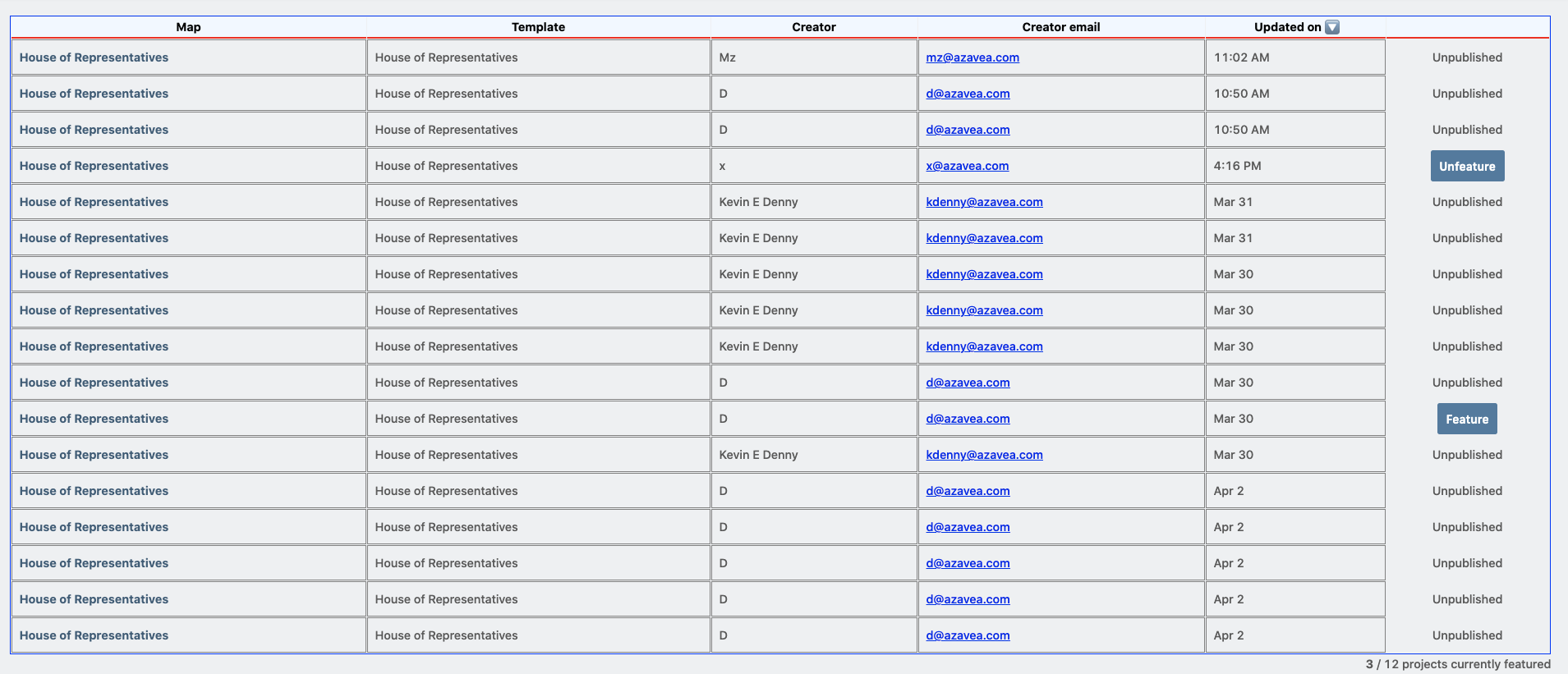This screenshot has width=1568, height=674.
Task: Click the Unfeature button
Action: (1467, 166)
